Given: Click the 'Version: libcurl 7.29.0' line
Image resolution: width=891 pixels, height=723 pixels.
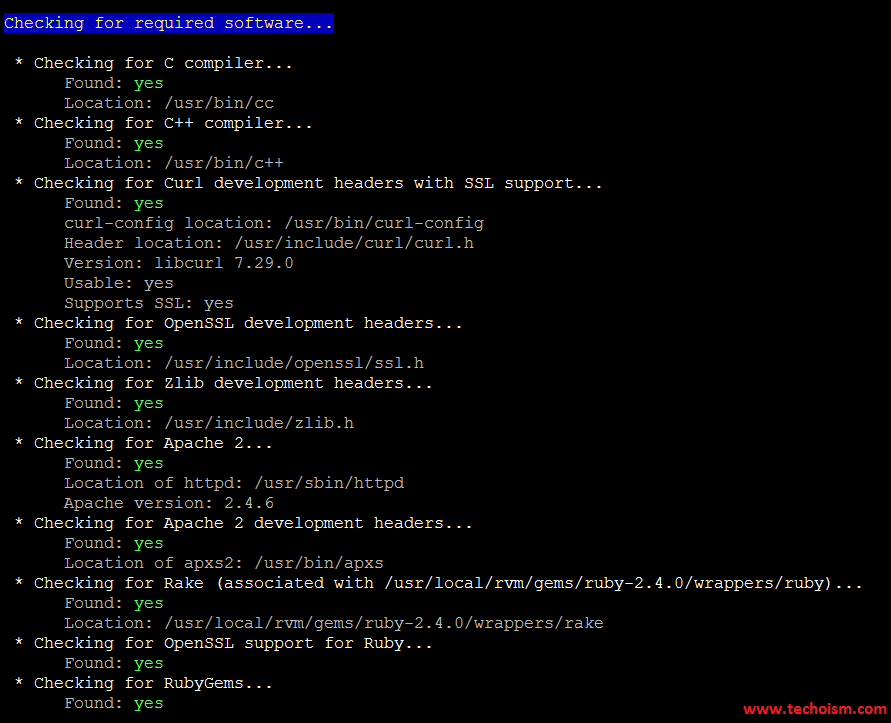Looking at the screenshot, I should pos(178,263).
